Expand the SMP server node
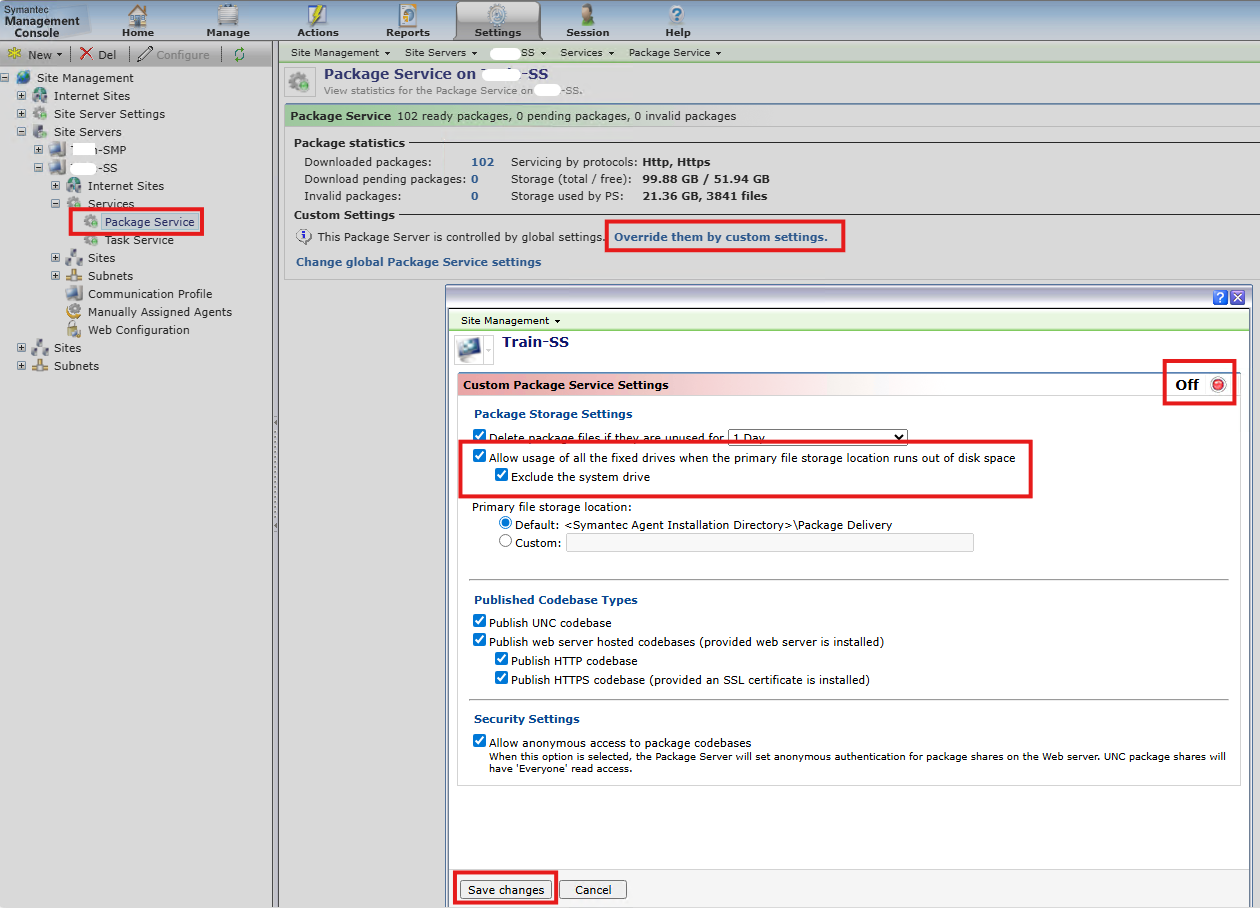Screen dimensions: 1260x908 (x=39, y=150)
